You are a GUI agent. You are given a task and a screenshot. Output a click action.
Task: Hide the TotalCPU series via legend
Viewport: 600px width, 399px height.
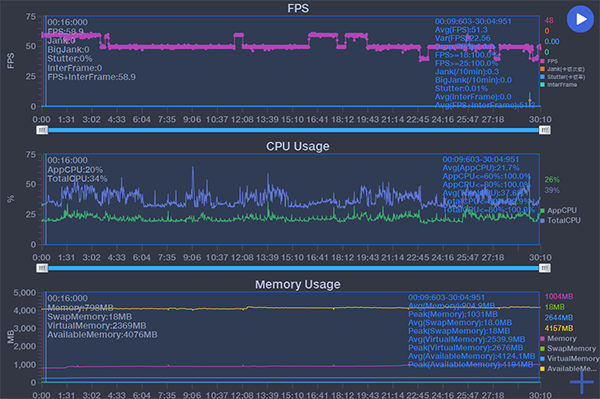560,220
